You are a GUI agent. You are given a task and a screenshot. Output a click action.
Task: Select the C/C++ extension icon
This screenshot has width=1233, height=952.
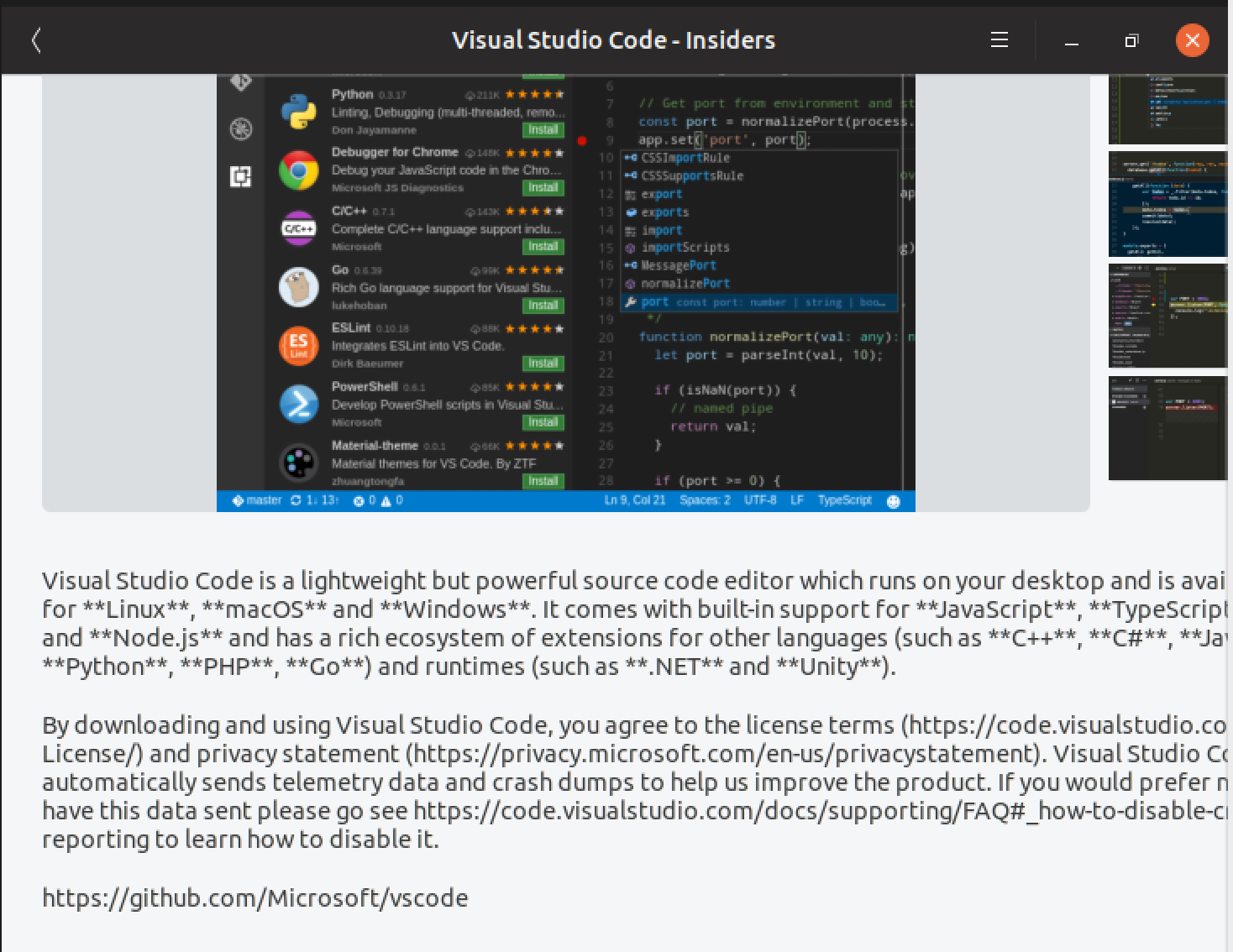[x=298, y=228]
